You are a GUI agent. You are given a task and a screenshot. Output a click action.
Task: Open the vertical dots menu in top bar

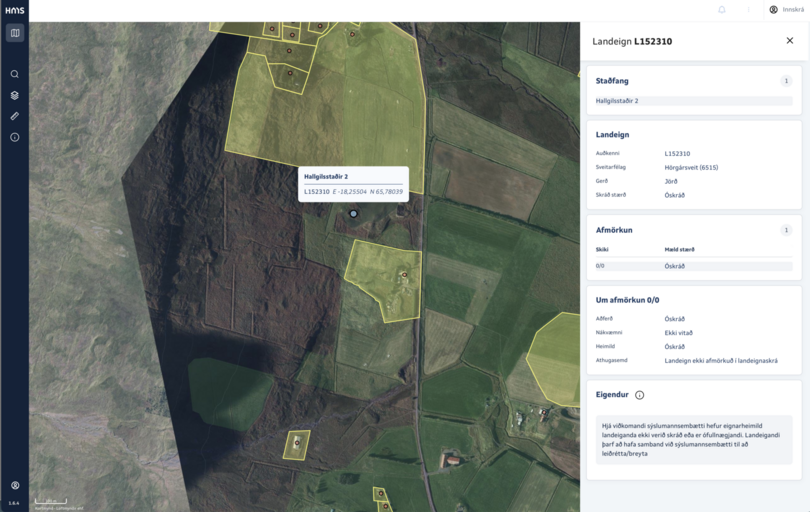pos(748,10)
